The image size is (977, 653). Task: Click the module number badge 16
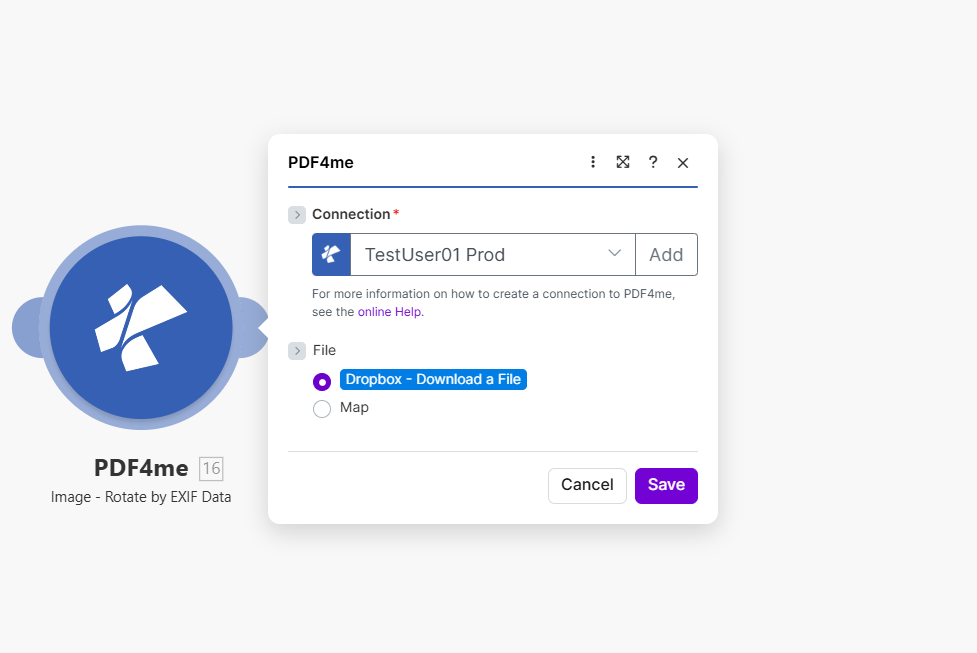[x=211, y=468]
